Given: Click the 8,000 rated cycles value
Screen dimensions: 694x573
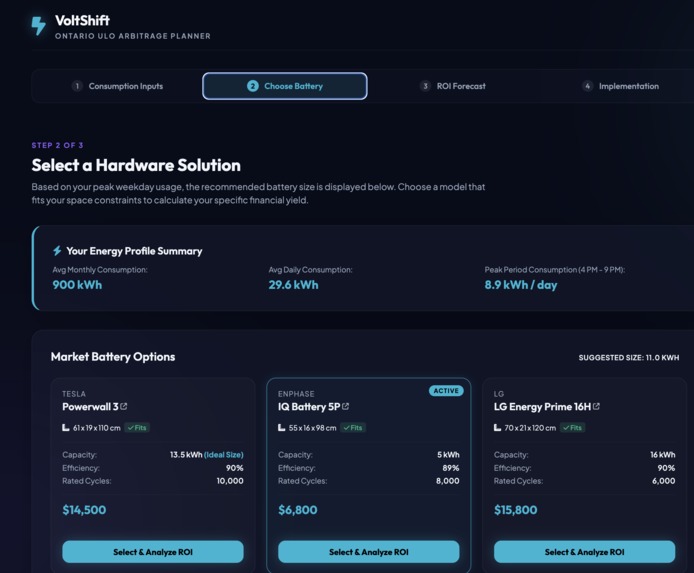Looking at the screenshot, I should (x=447, y=481).
